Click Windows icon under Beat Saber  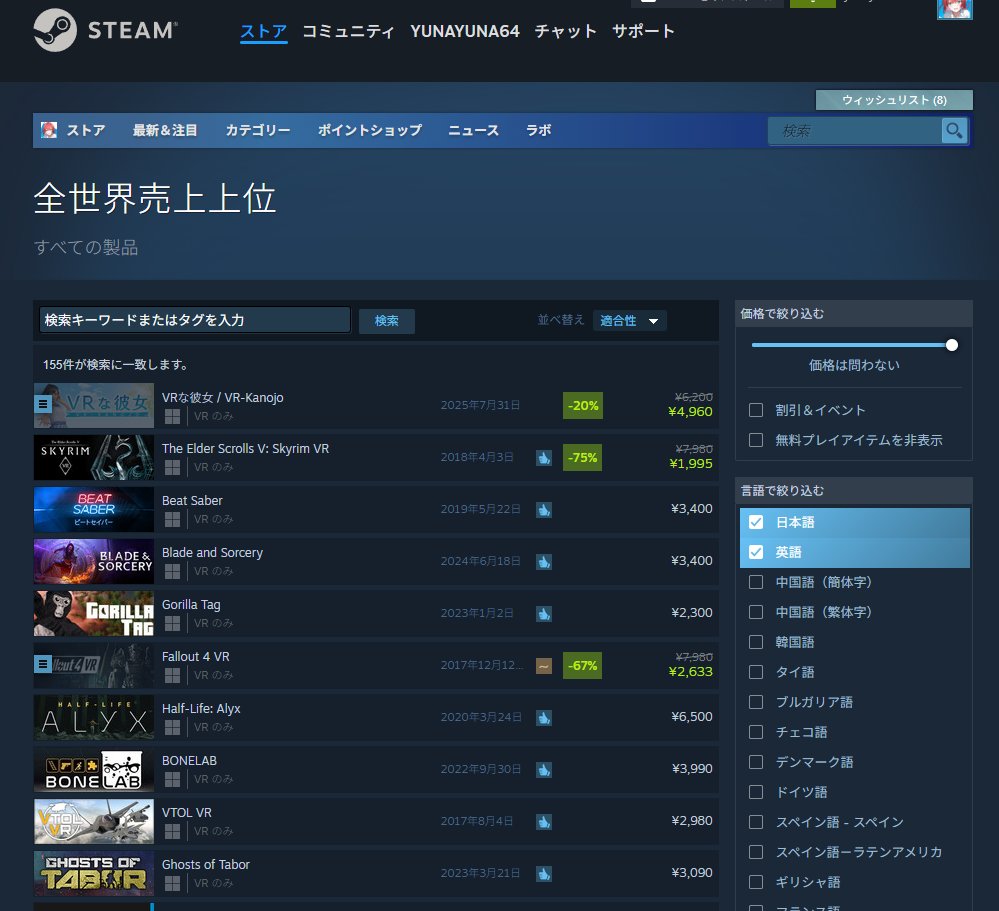(x=172, y=520)
